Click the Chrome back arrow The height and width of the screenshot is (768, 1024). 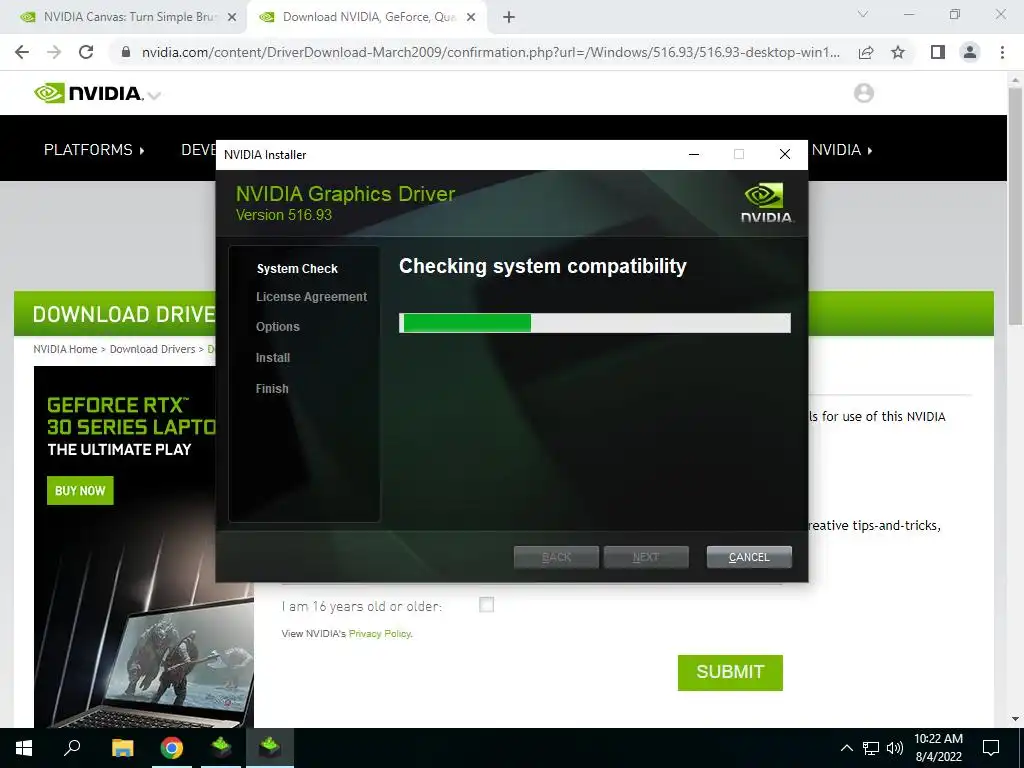click(22, 52)
